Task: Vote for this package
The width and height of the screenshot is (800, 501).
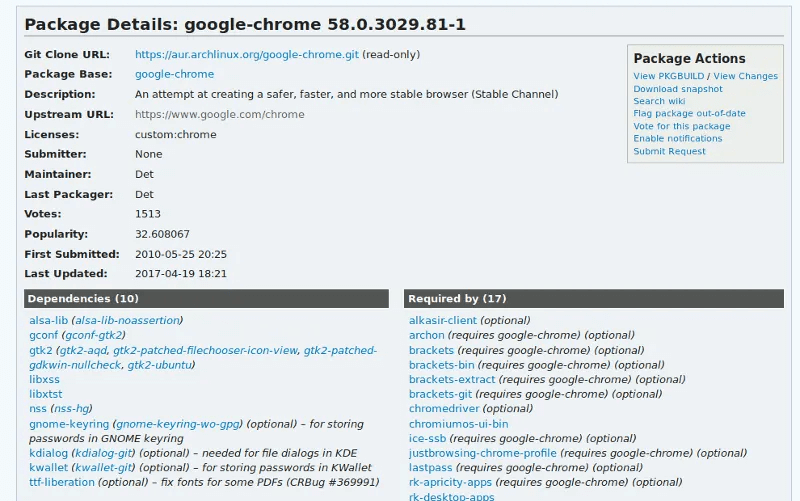Action: point(681,126)
